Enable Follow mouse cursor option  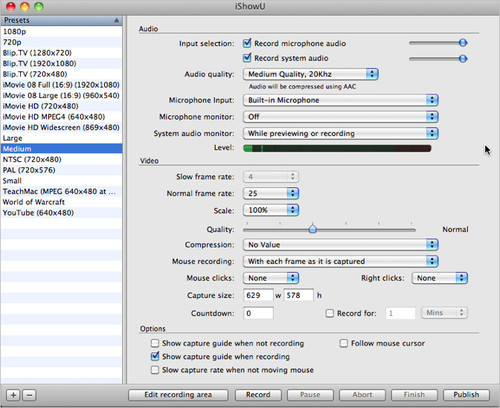coord(343,343)
